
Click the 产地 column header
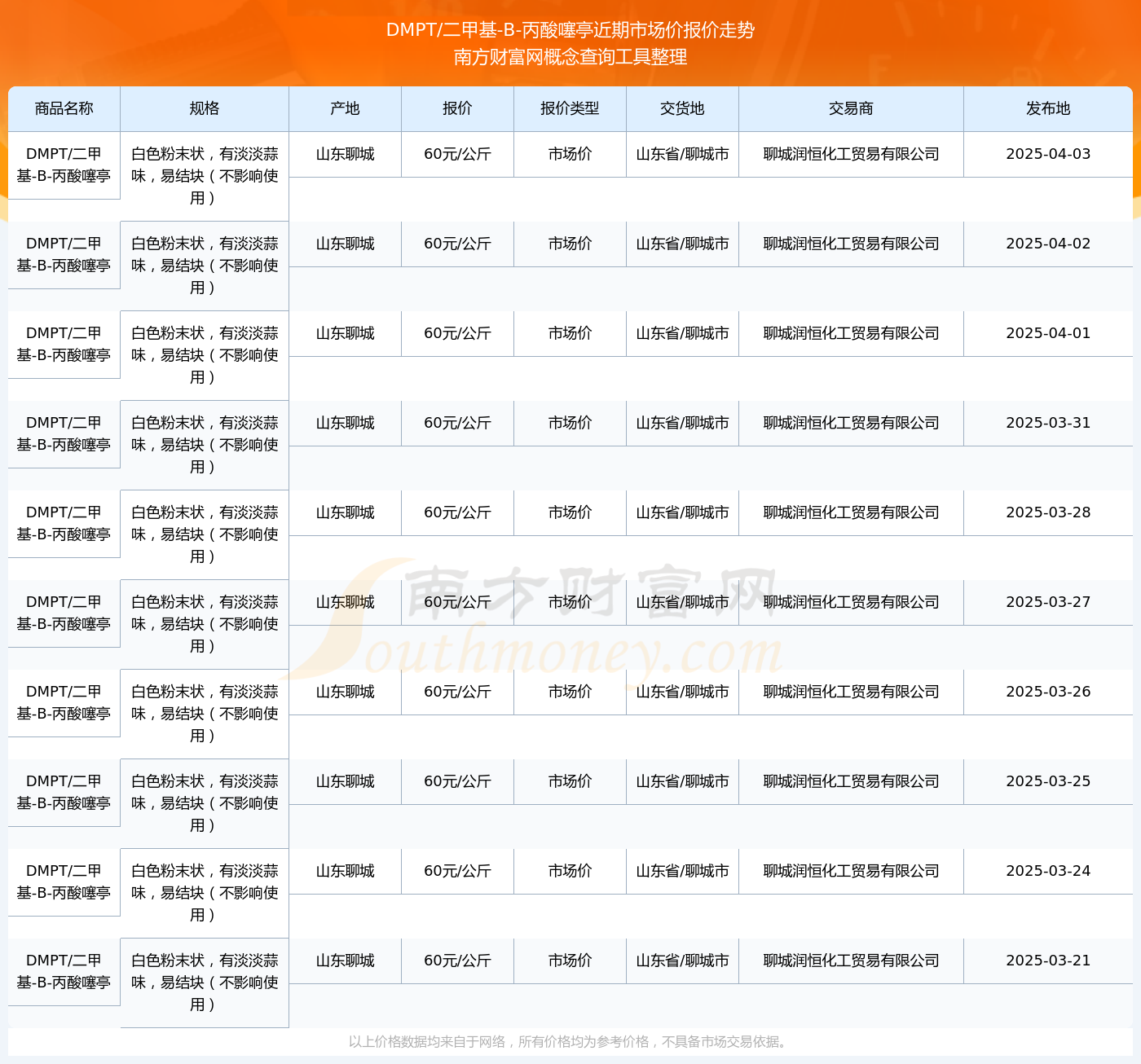(x=345, y=108)
